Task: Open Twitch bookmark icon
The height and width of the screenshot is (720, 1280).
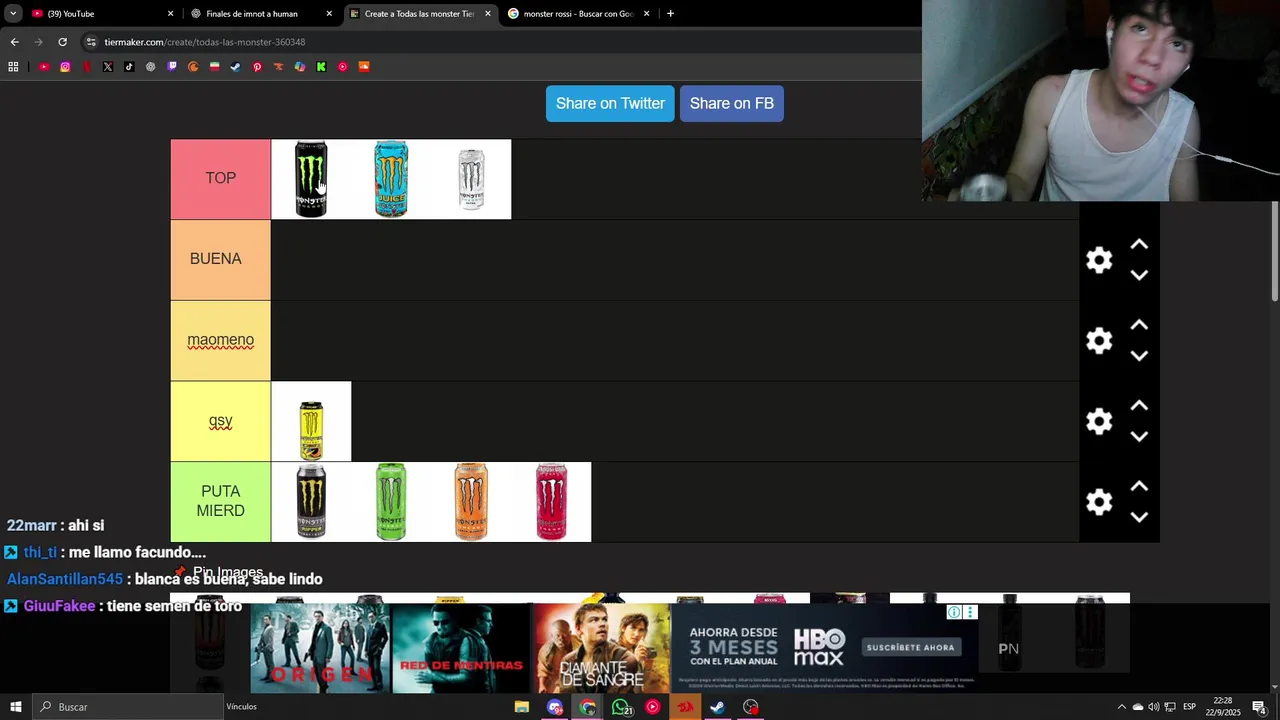Action: pos(172,67)
